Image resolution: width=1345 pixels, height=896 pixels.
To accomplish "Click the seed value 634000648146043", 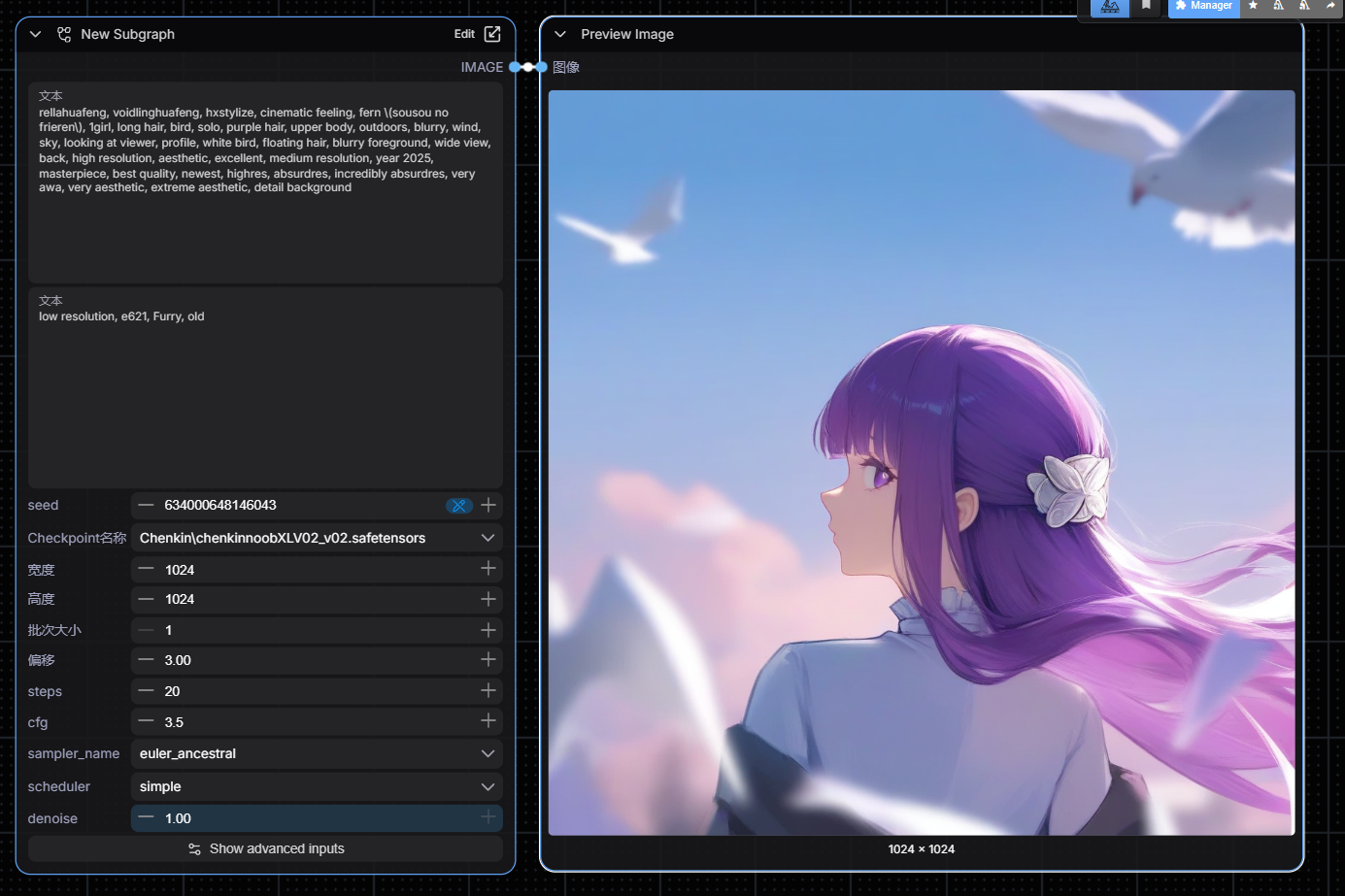I will (220, 505).
